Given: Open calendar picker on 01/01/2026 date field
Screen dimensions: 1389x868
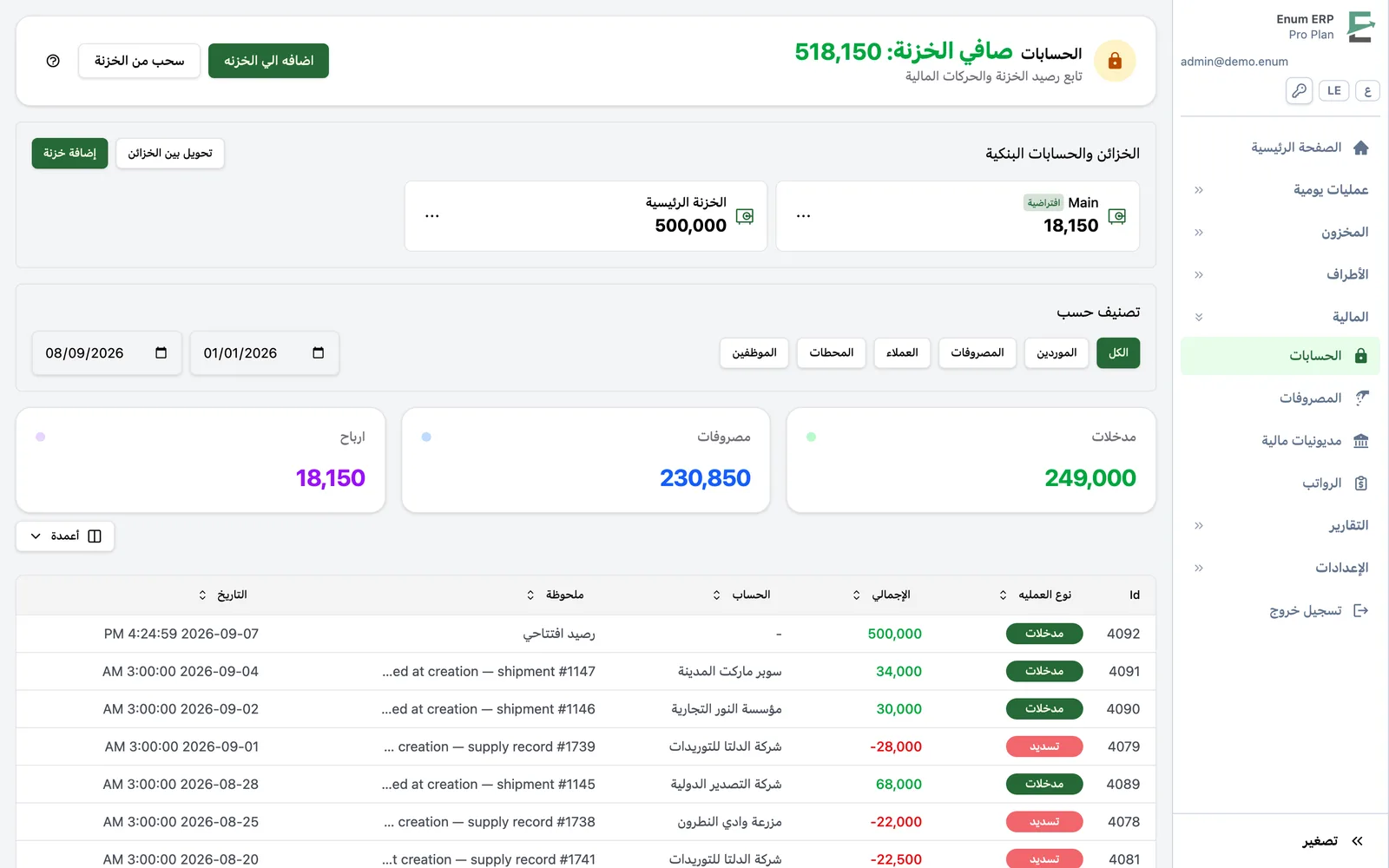Looking at the screenshot, I should pyautogui.click(x=318, y=353).
